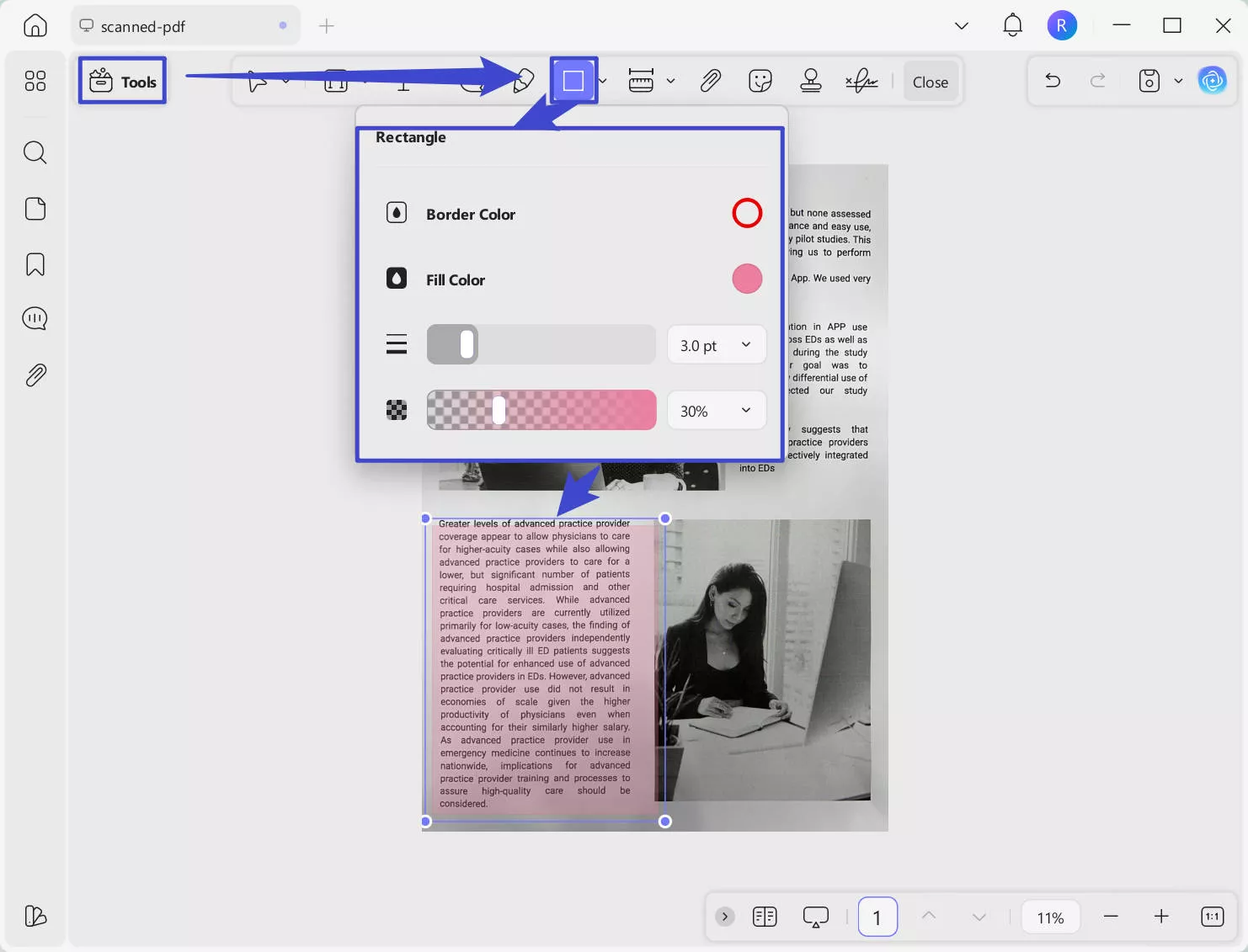Image resolution: width=1248 pixels, height=952 pixels.
Task: Open the Tools menu
Action: pyautogui.click(x=121, y=80)
